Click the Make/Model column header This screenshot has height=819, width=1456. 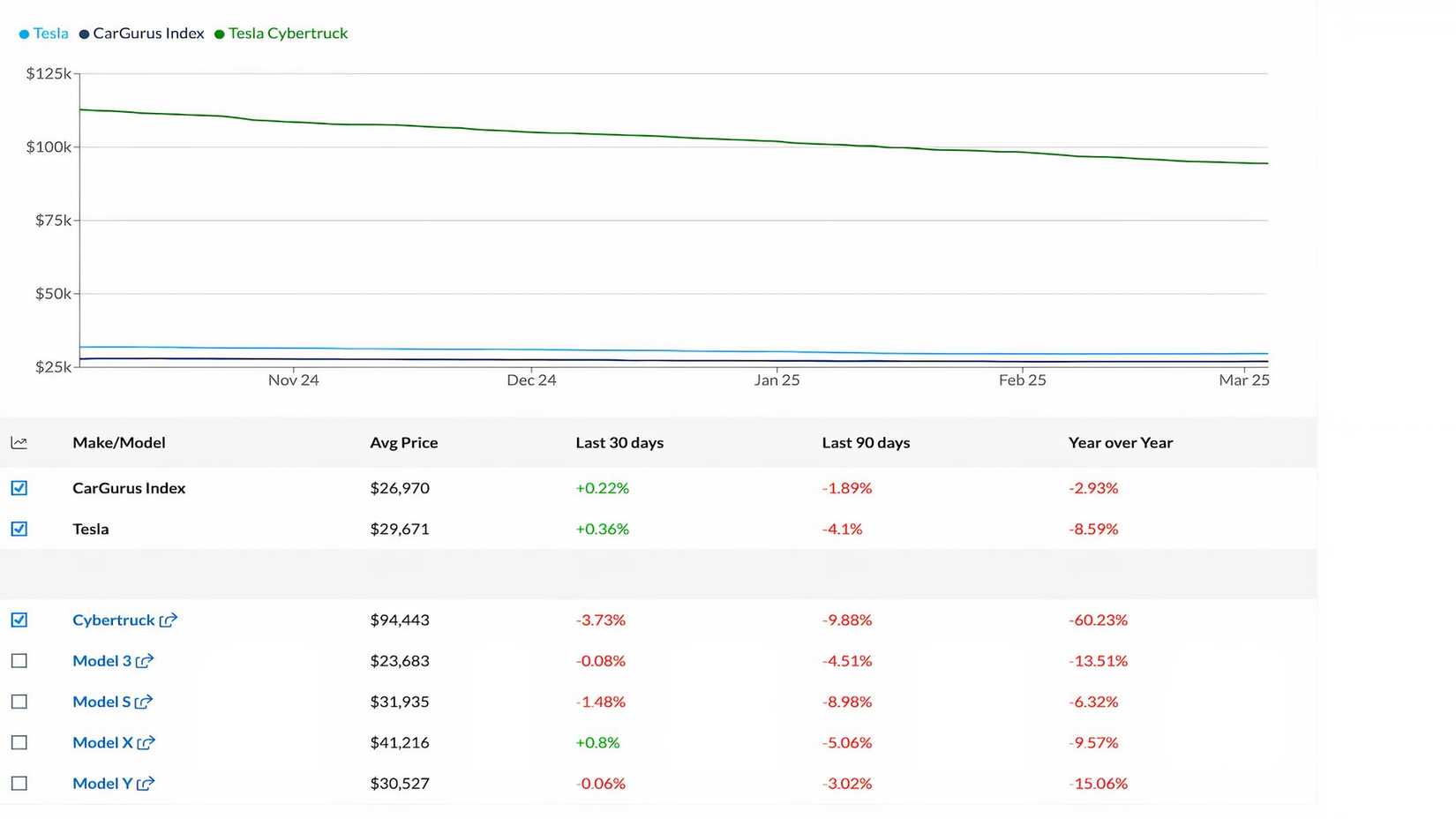tap(119, 443)
